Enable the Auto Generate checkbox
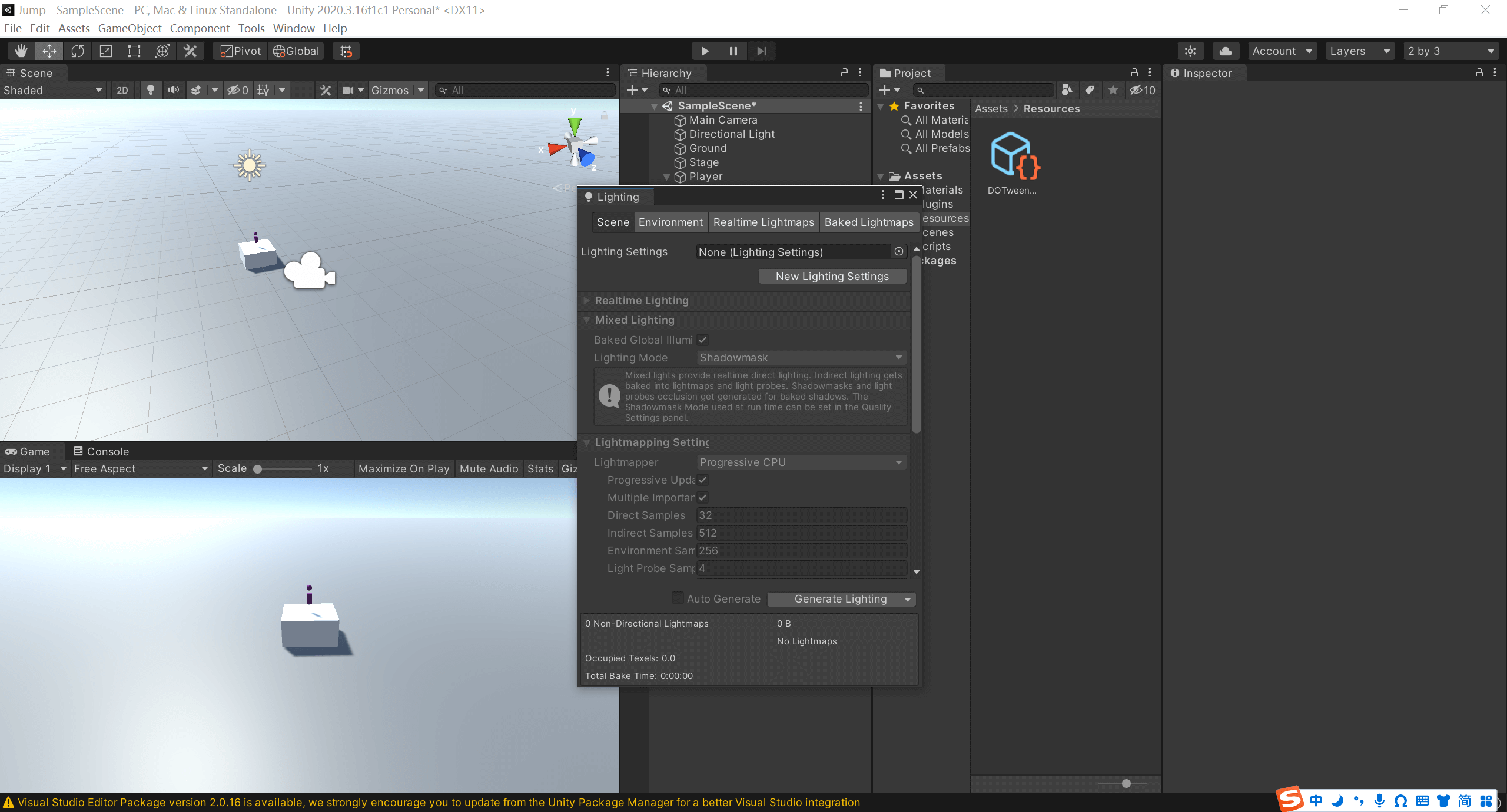Image resolution: width=1507 pixels, height=812 pixels. (678, 598)
